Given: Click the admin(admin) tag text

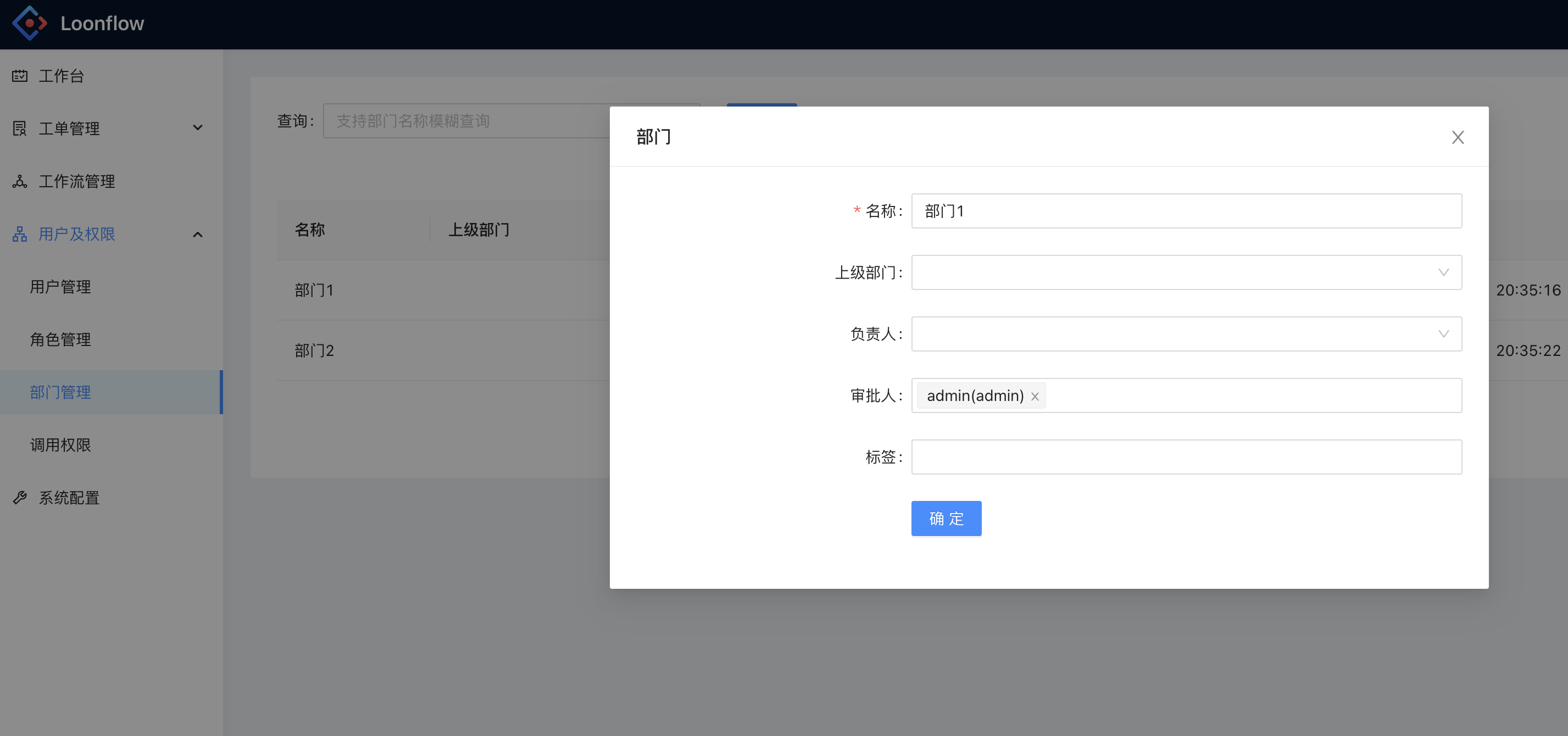Looking at the screenshot, I should 975,395.
